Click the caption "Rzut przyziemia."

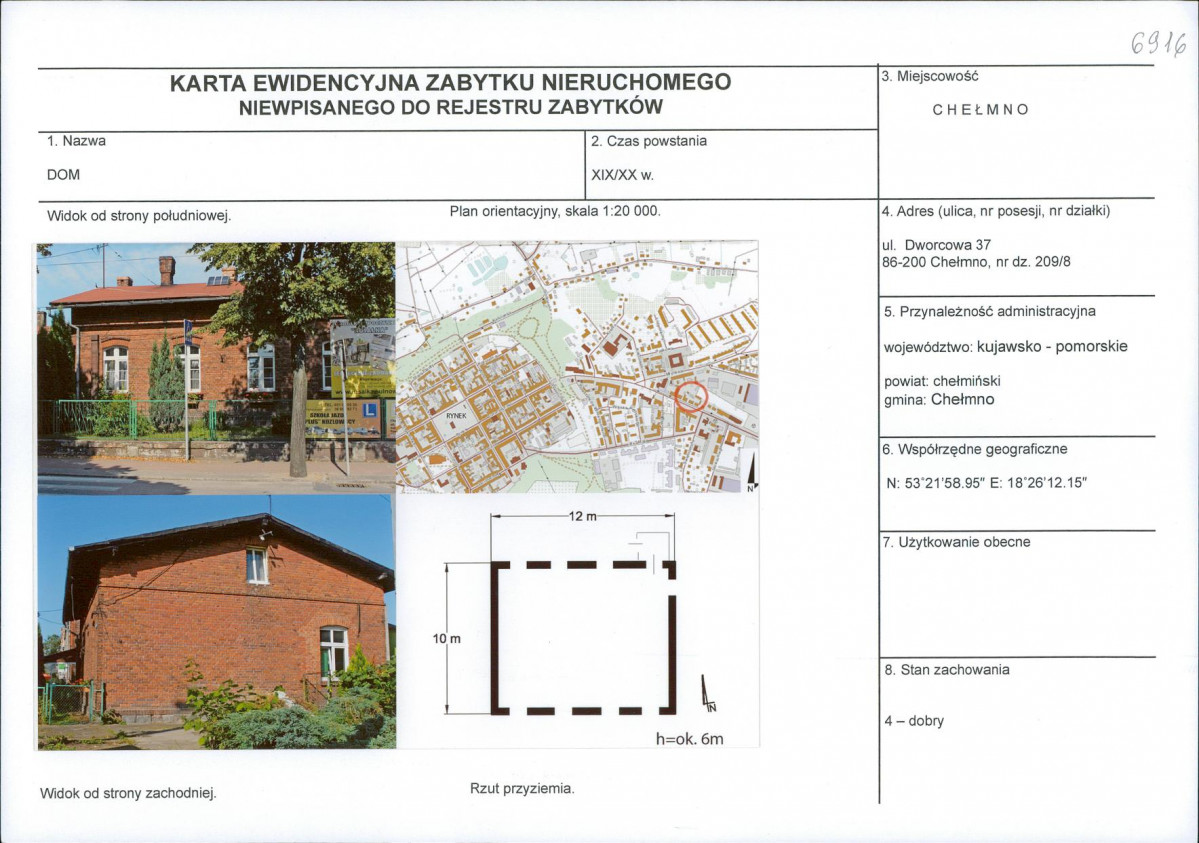click(522, 789)
